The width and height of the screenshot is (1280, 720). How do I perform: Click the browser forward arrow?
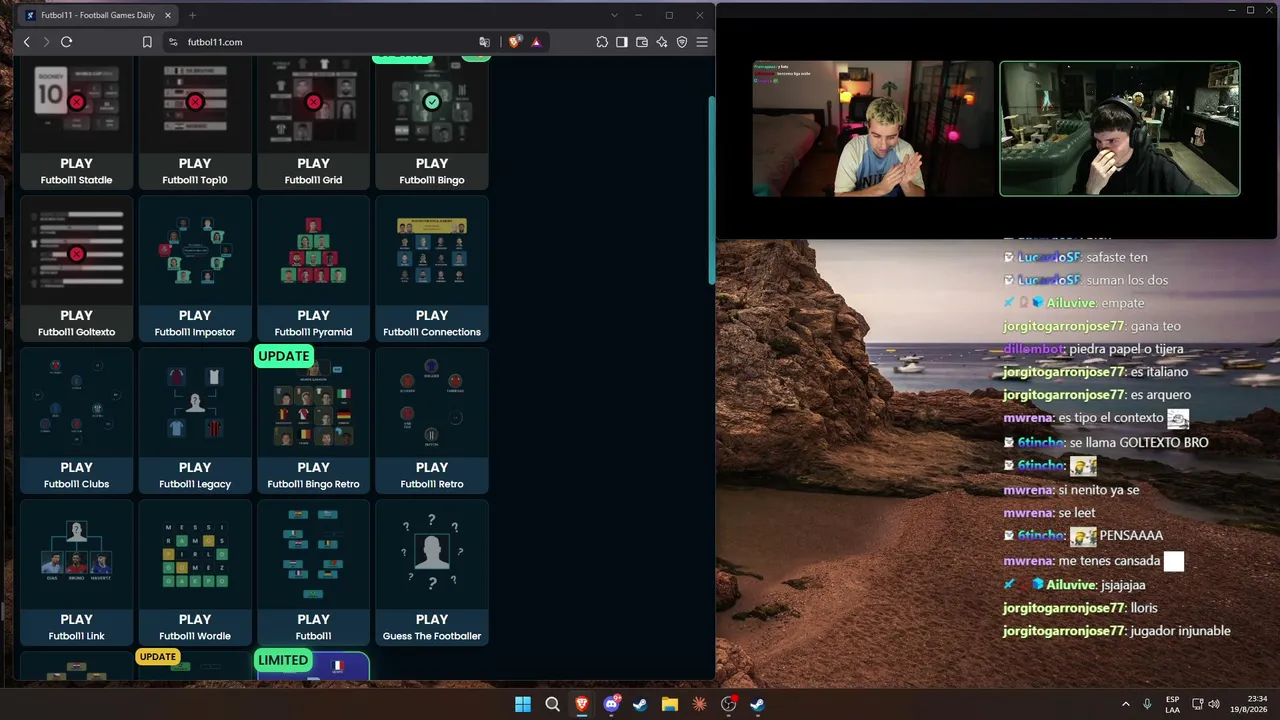46,42
